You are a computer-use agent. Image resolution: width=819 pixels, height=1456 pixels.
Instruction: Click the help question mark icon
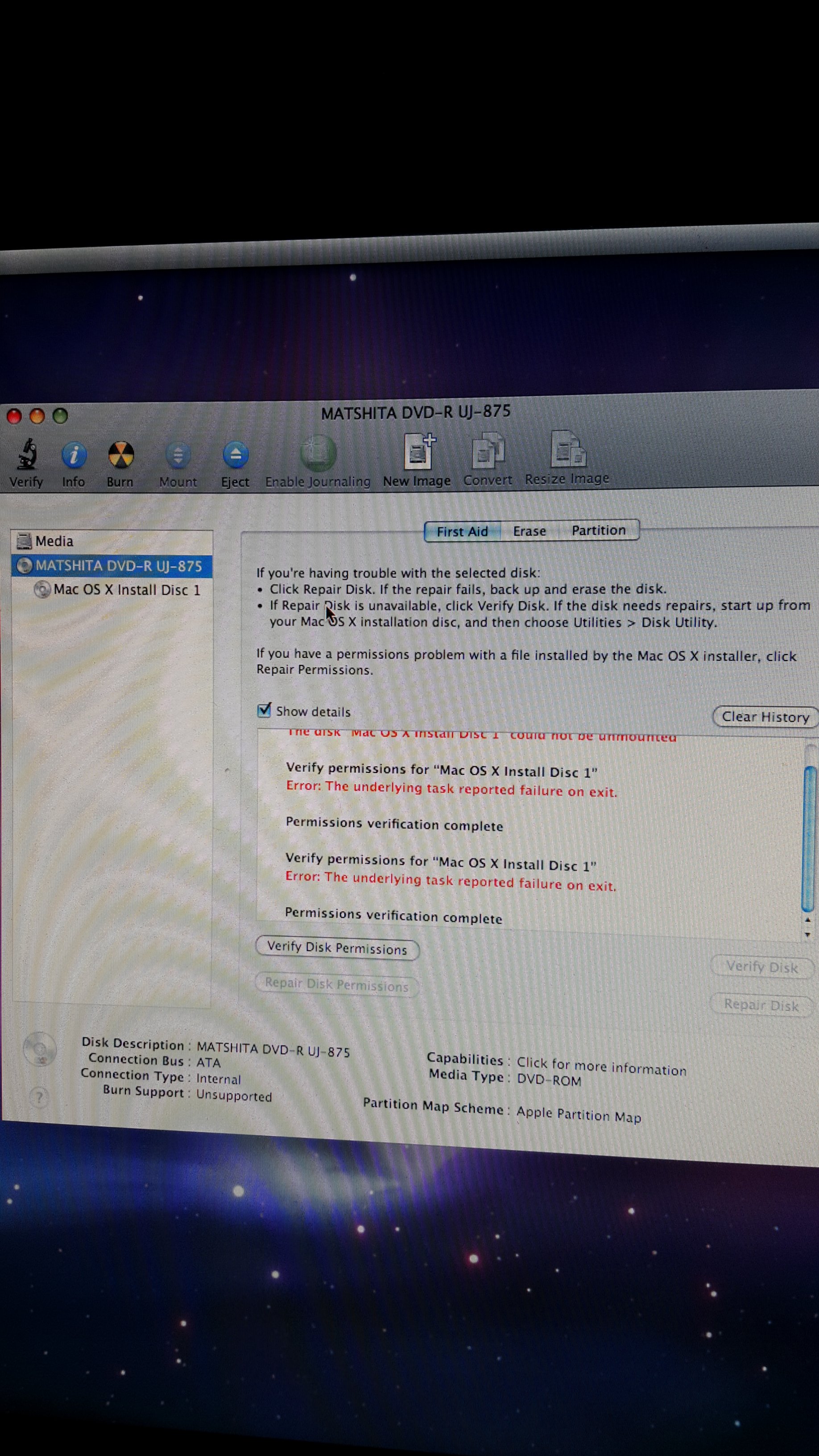pos(39,1097)
